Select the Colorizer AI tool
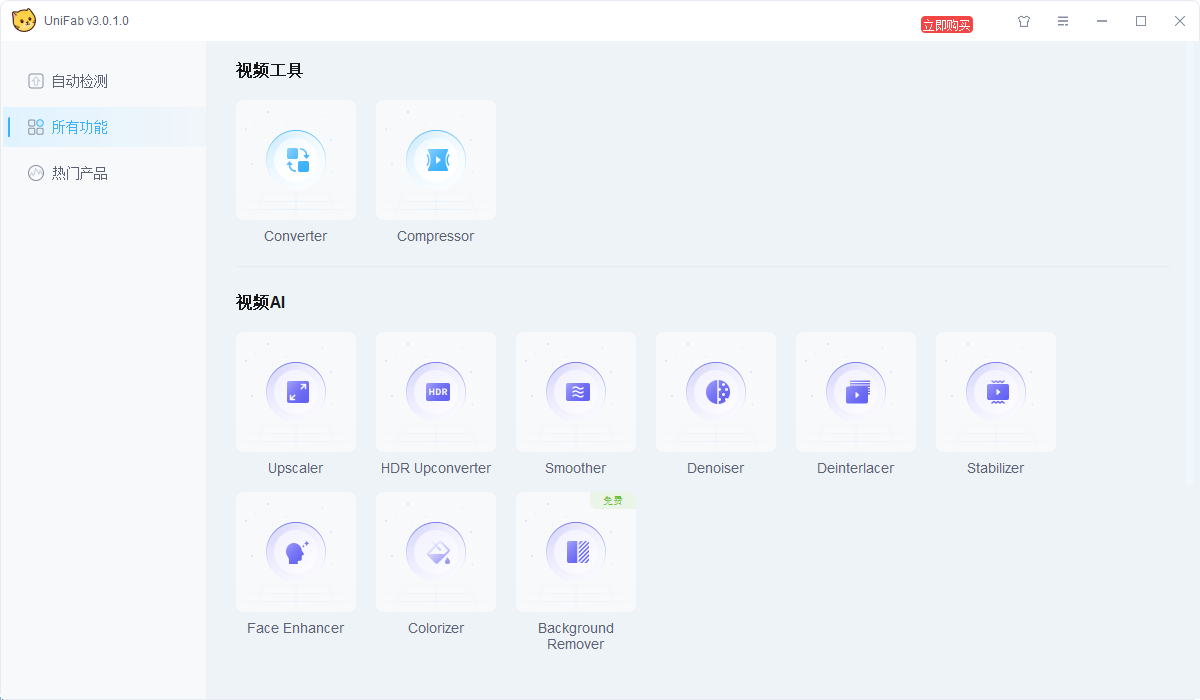Viewport: 1200px width, 700px height. pos(435,552)
